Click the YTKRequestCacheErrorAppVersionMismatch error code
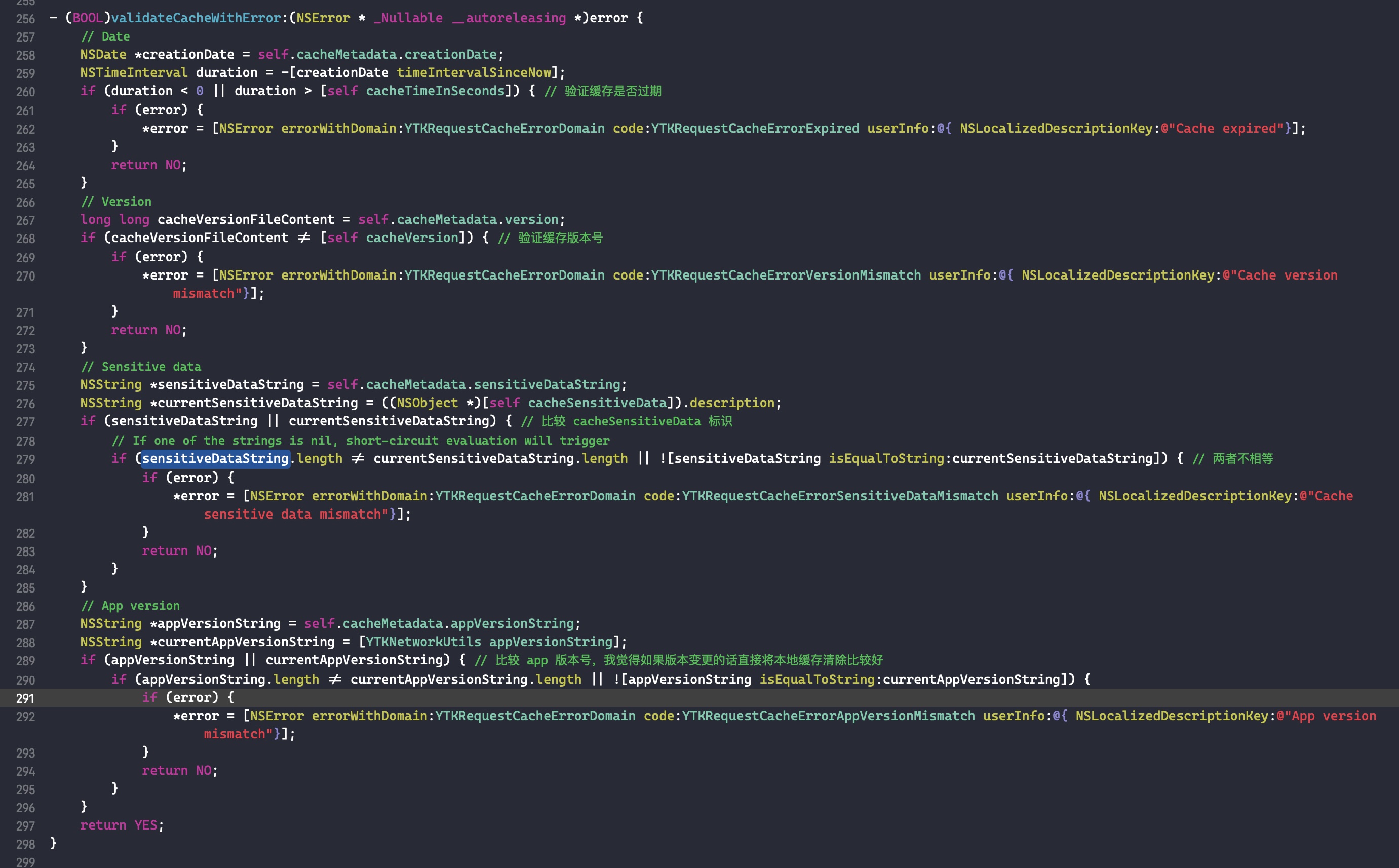 click(828, 715)
